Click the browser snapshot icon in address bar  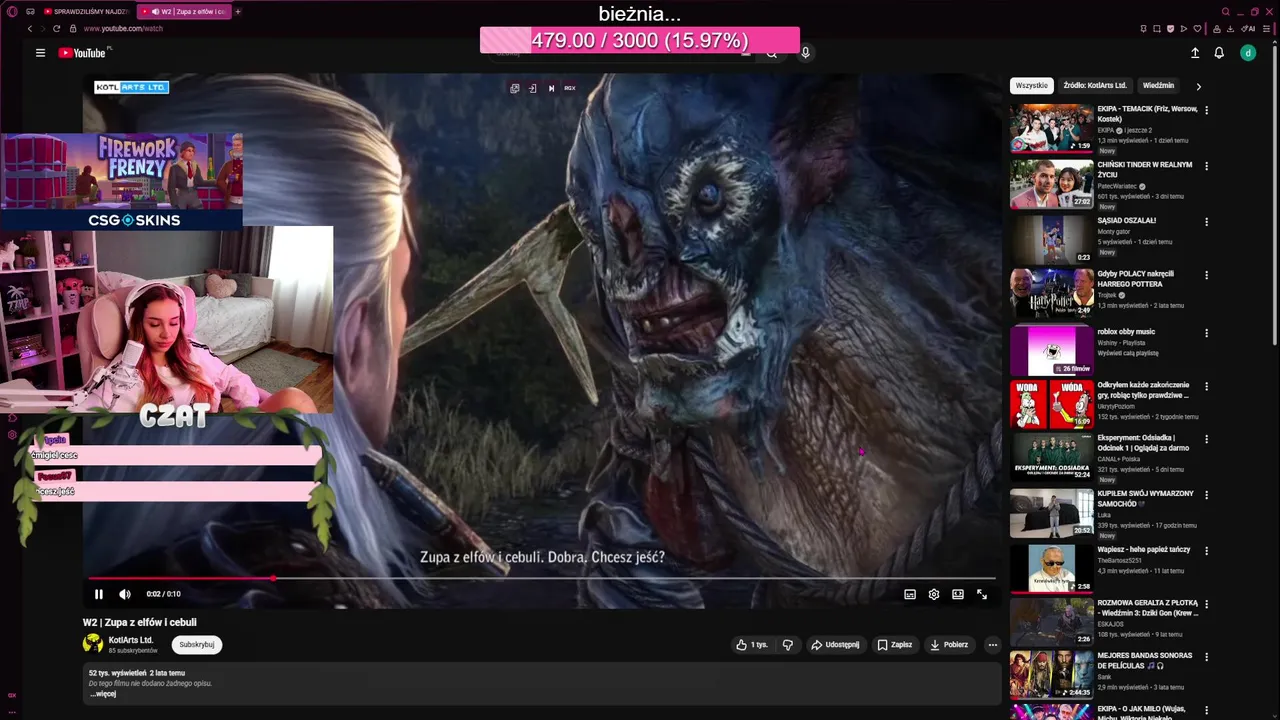[1157, 28]
